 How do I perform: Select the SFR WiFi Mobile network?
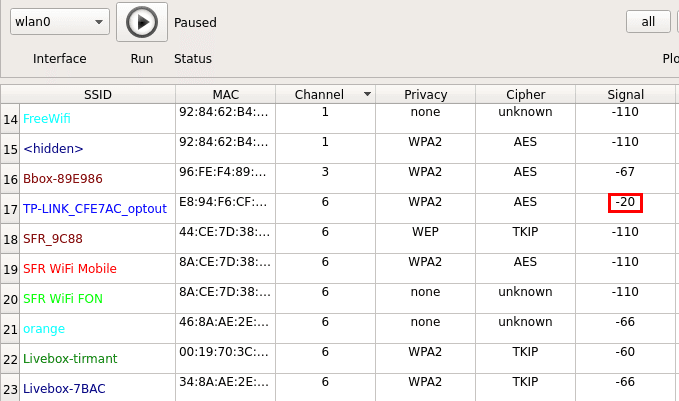click(x=70, y=268)
